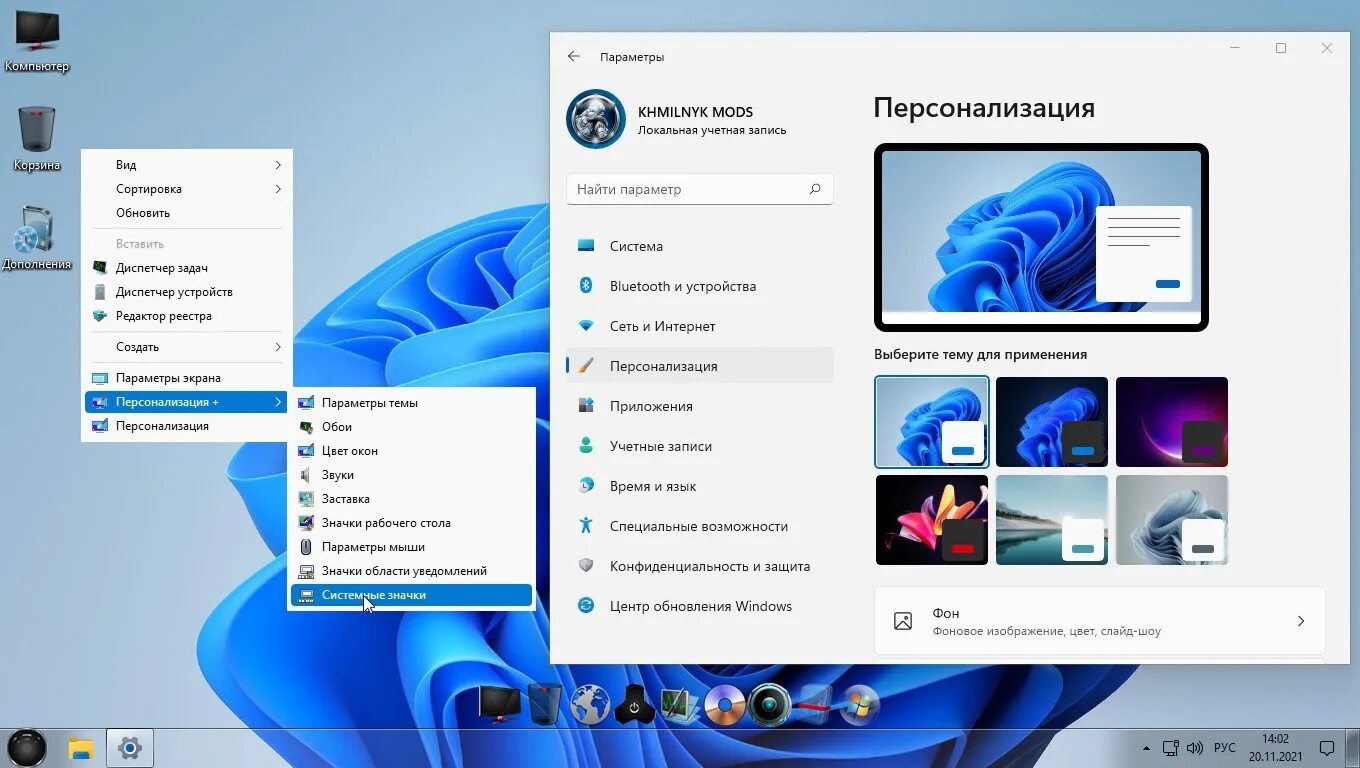Image resolution: width=1360 pixels, height=768 pixels.
Task: Click the network icon in the system tray
Action: pos(1171,748)
